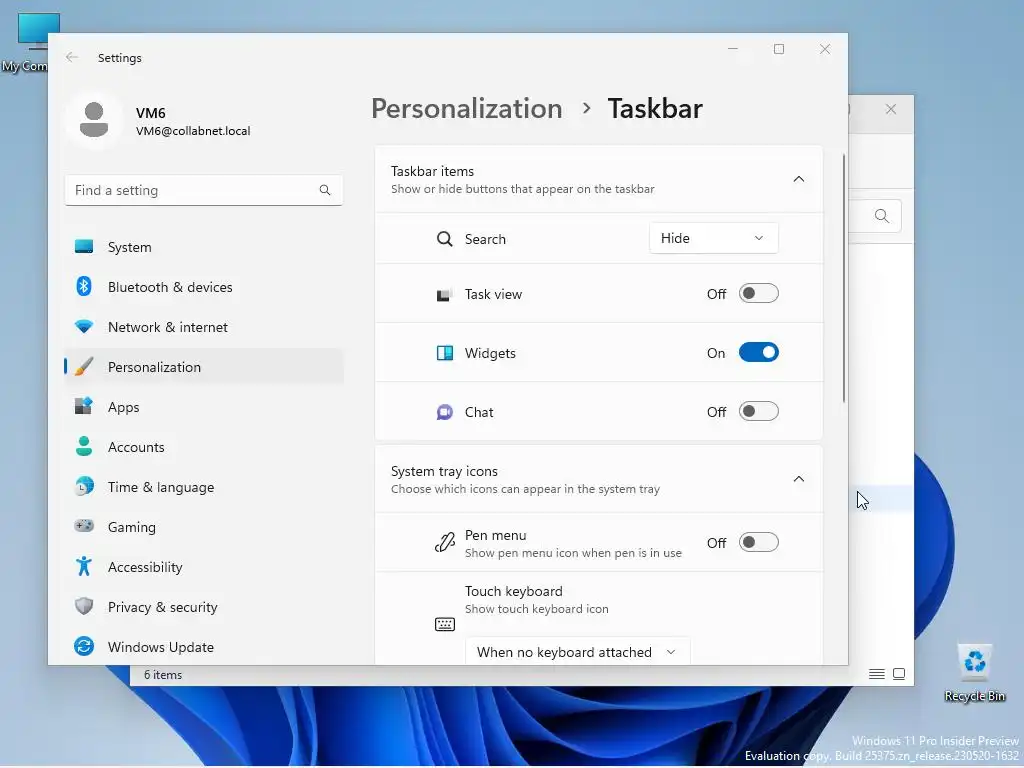Click the VM6 user avatar
The width and height of the screenshot is (1024, 768).
(94, 120)
